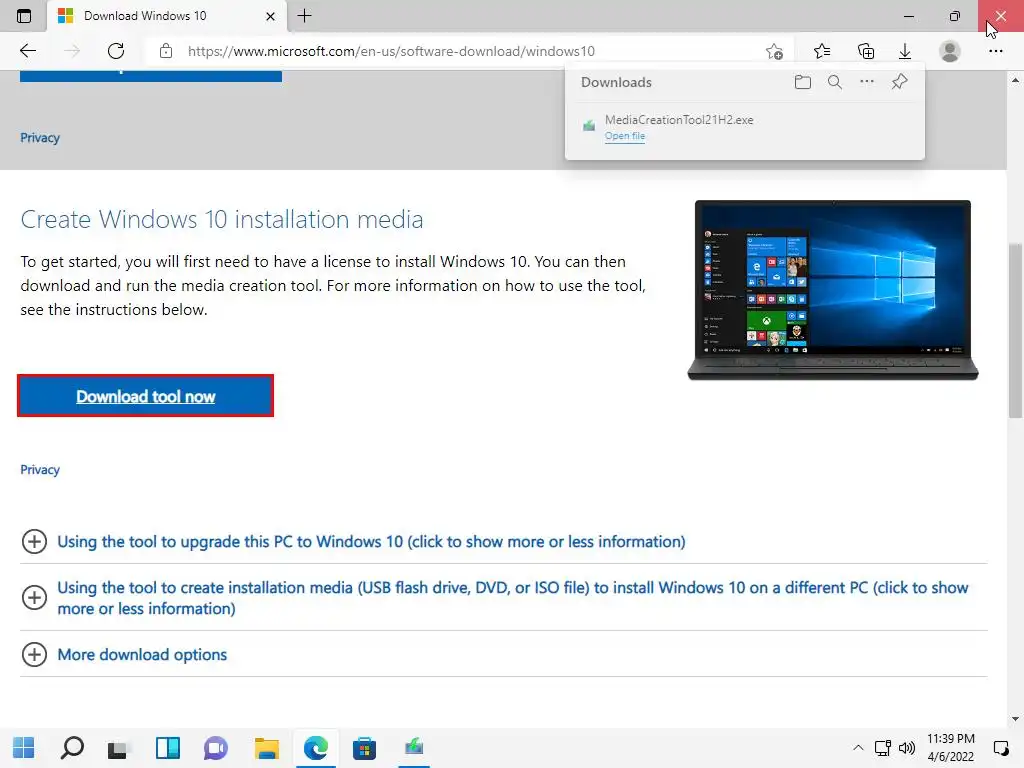Open Privacy link below Download tool button

[40, 470]
